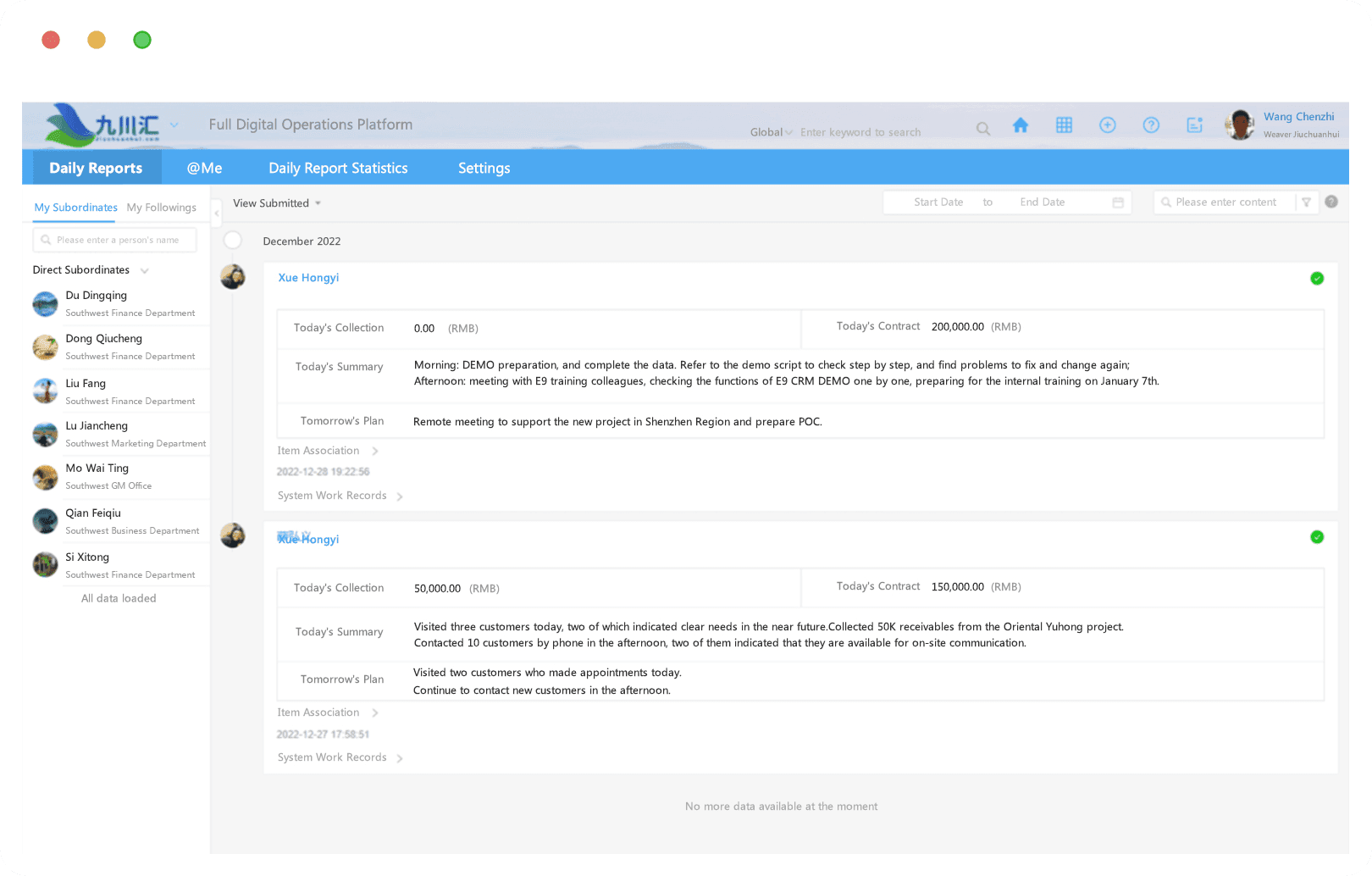Image resolution: width=1372 pixels, height=876 pixels.
Task: Select subordinate Lu Jiancheng
Action: [x=120, y=434]
